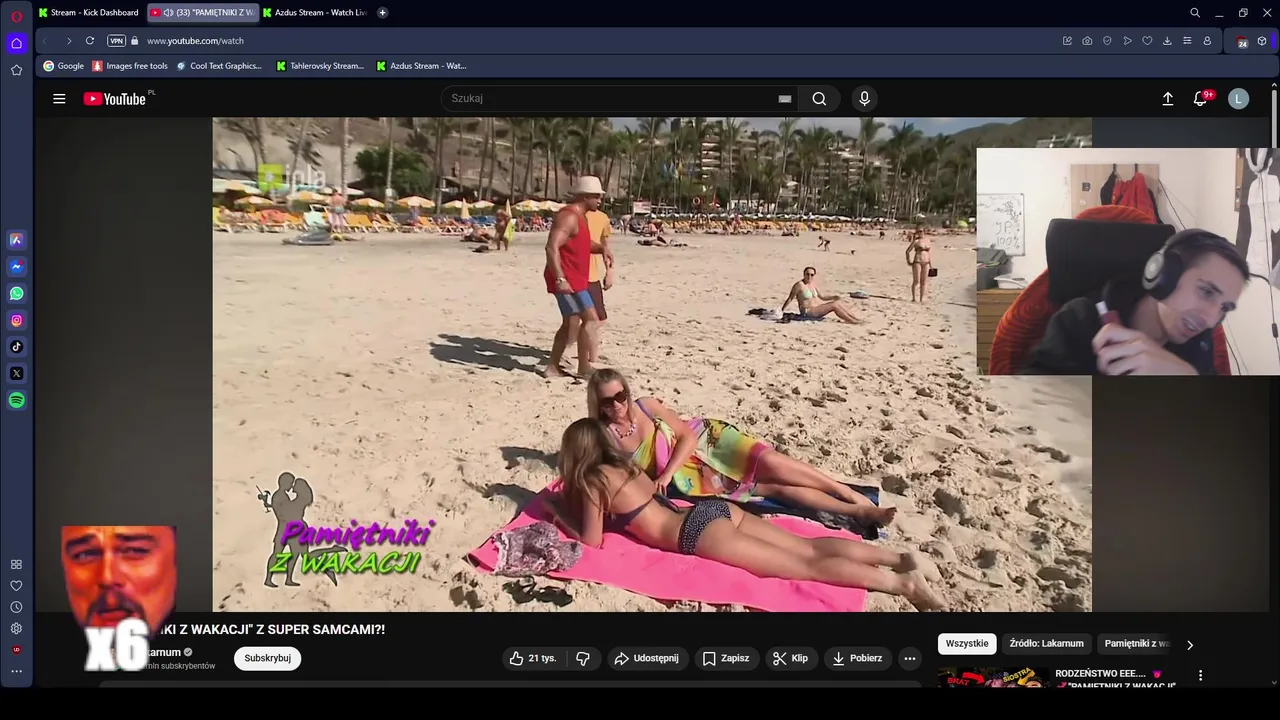Image resolution: width=1280 pixels, height=720 pixels.
Task: Open the extensions cube icon
Action: (x=1262, y=41)
